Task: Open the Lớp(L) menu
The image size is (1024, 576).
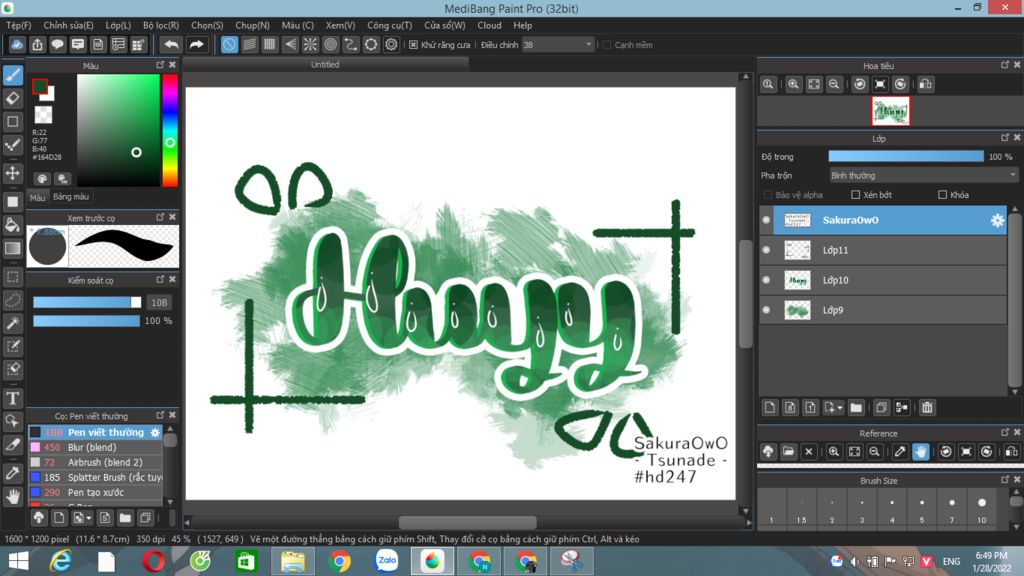Action: (118, 25)
